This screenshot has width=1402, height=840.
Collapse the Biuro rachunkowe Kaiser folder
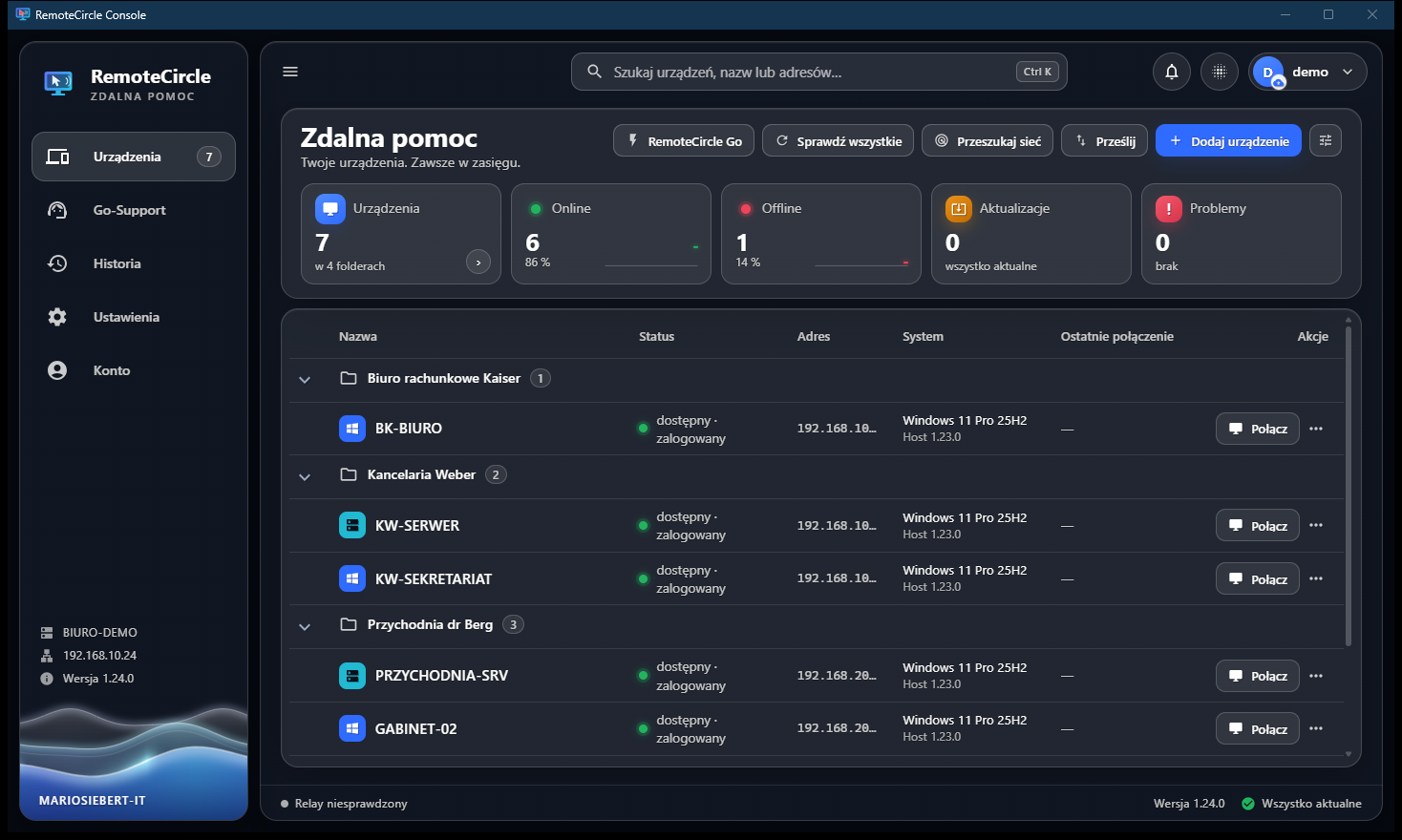coord(305,380)
